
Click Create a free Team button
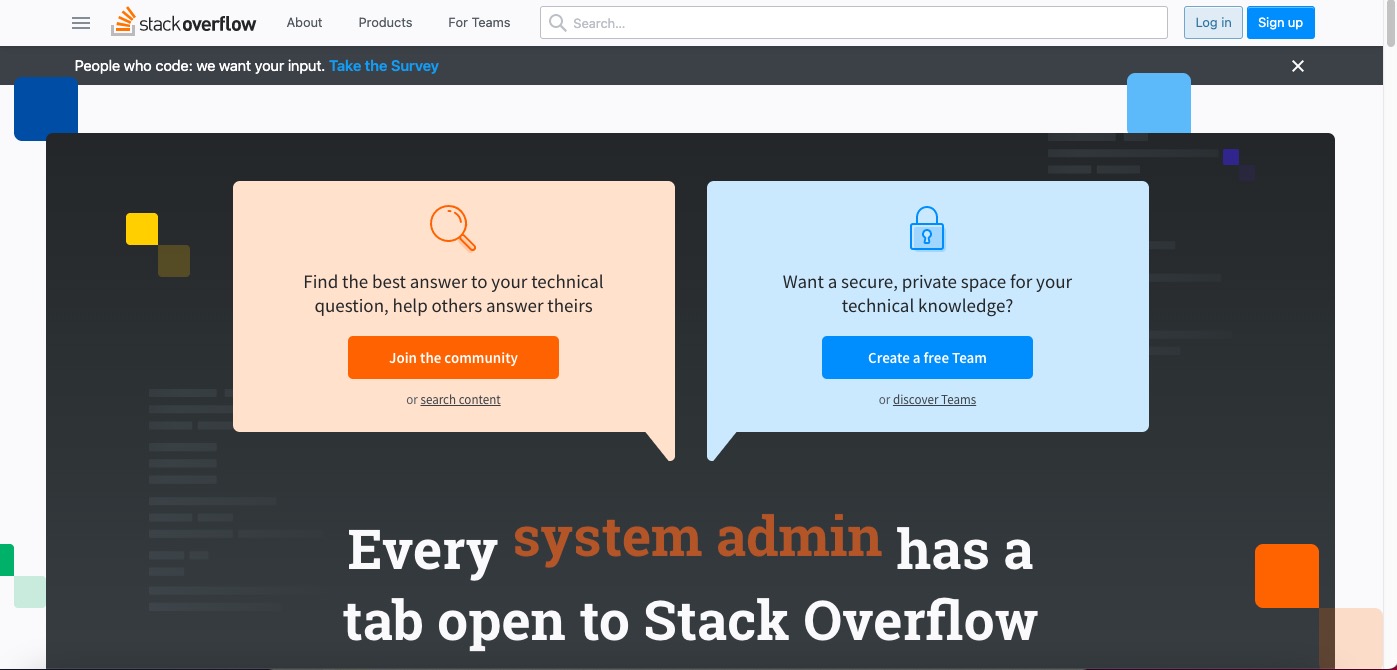927,358
